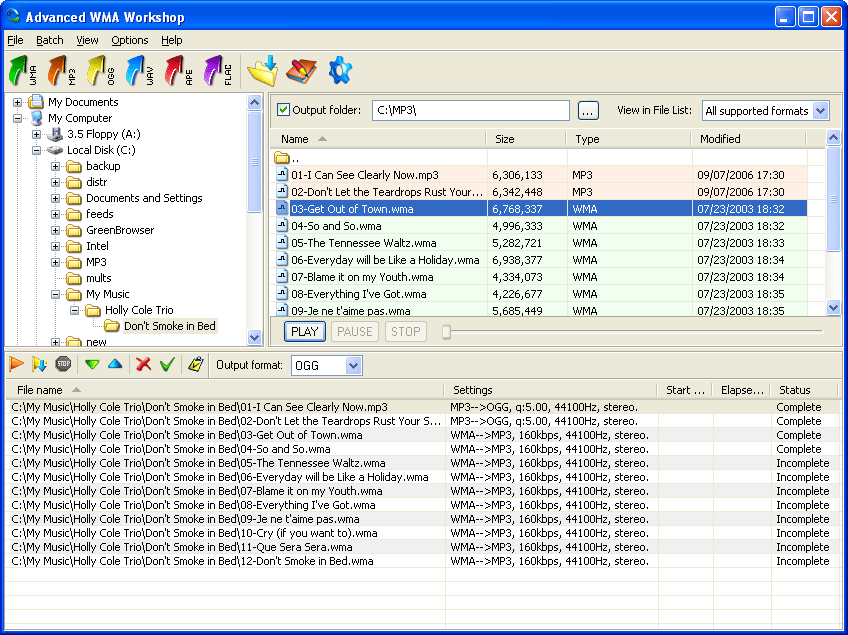This screenshot has width=848, height=635.
Task: Click the flag with down arrow batch icon
Action: click(x=39, y=365)
